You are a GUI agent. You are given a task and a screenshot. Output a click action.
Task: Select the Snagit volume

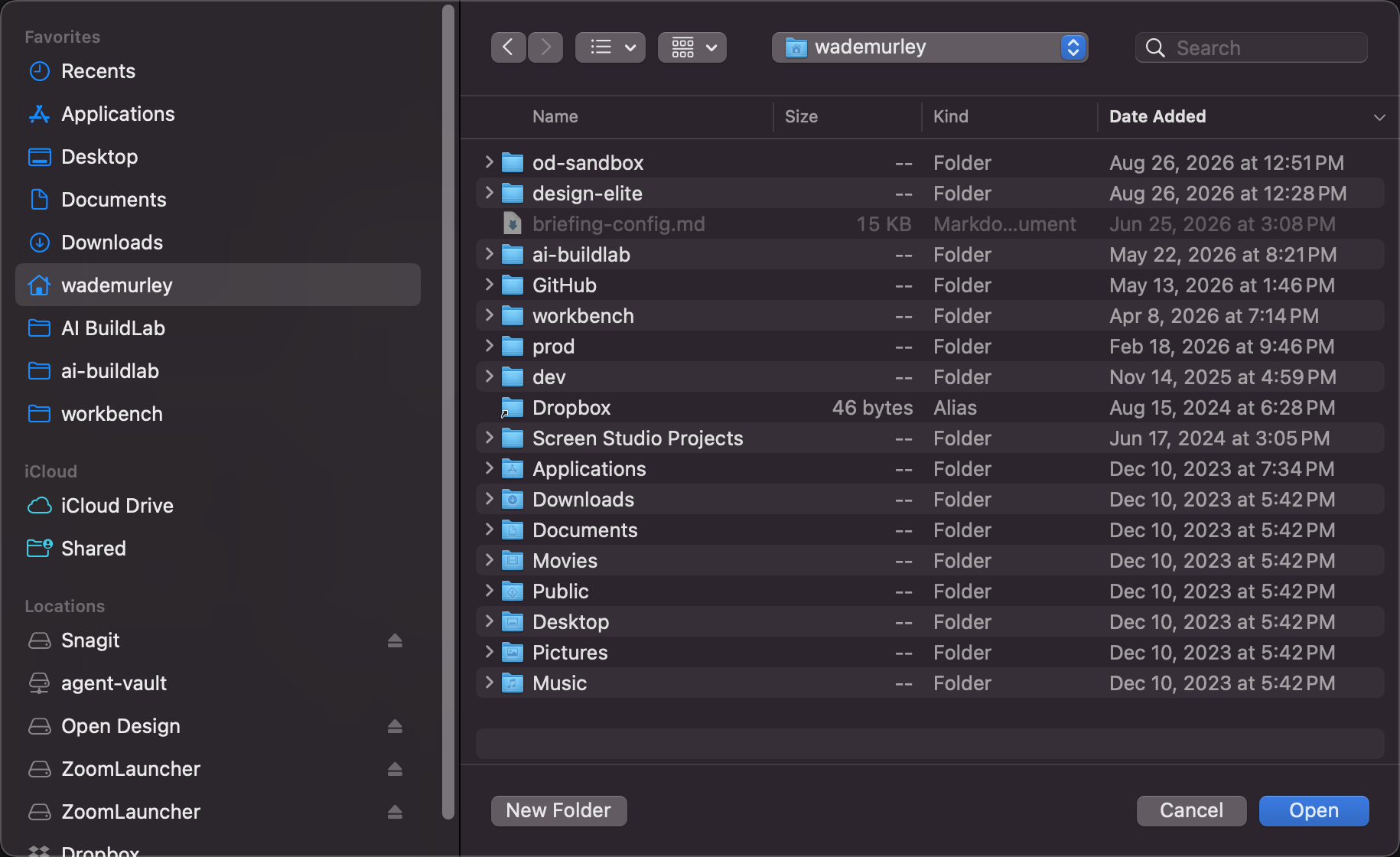(218, 640)
